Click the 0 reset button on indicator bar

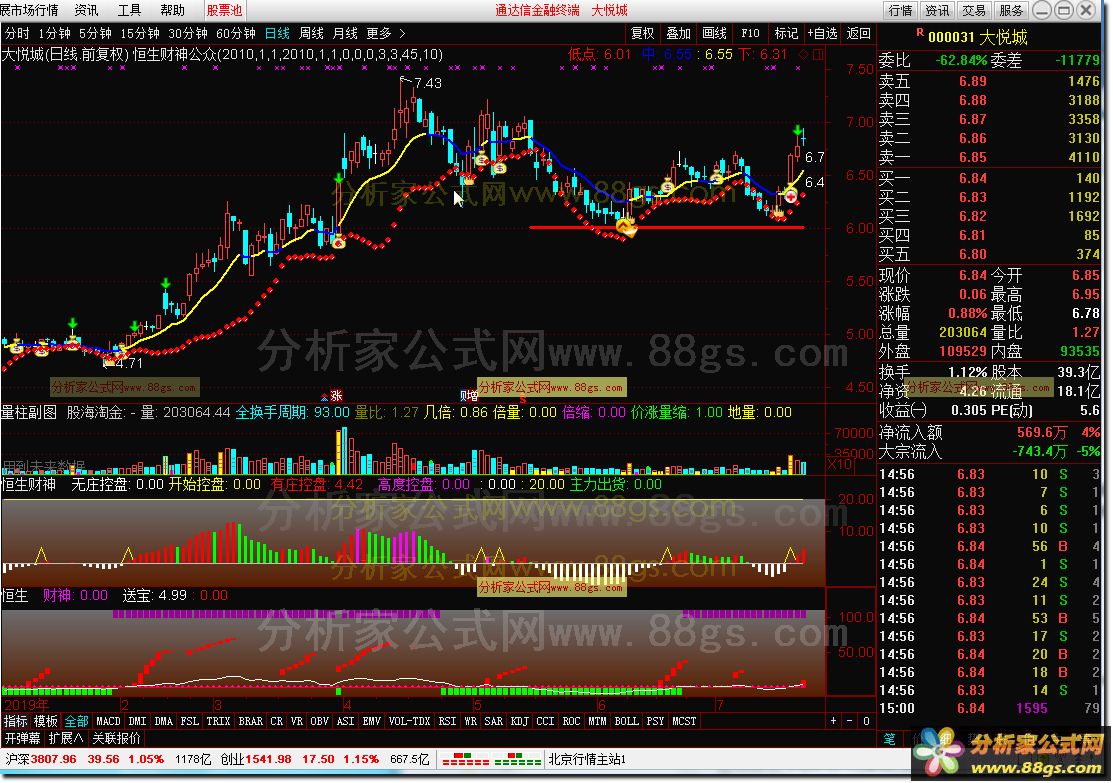coord(866,721)
